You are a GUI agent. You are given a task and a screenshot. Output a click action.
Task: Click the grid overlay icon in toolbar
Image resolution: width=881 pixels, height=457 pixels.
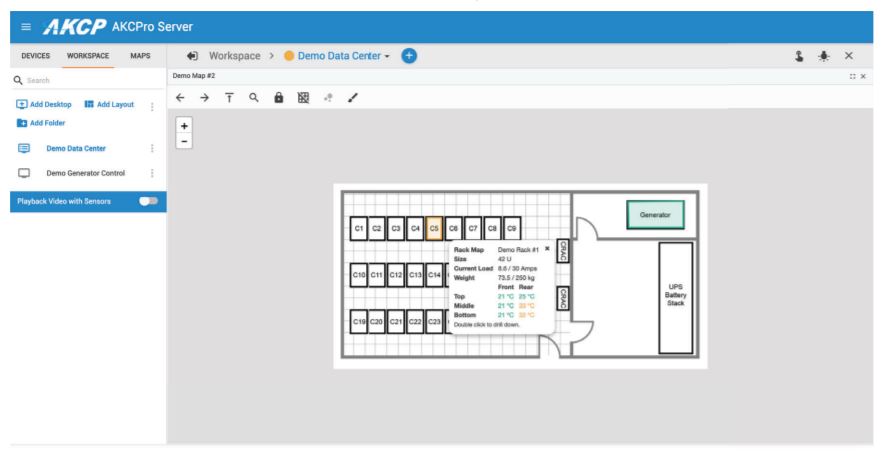[x=304, y=96]
